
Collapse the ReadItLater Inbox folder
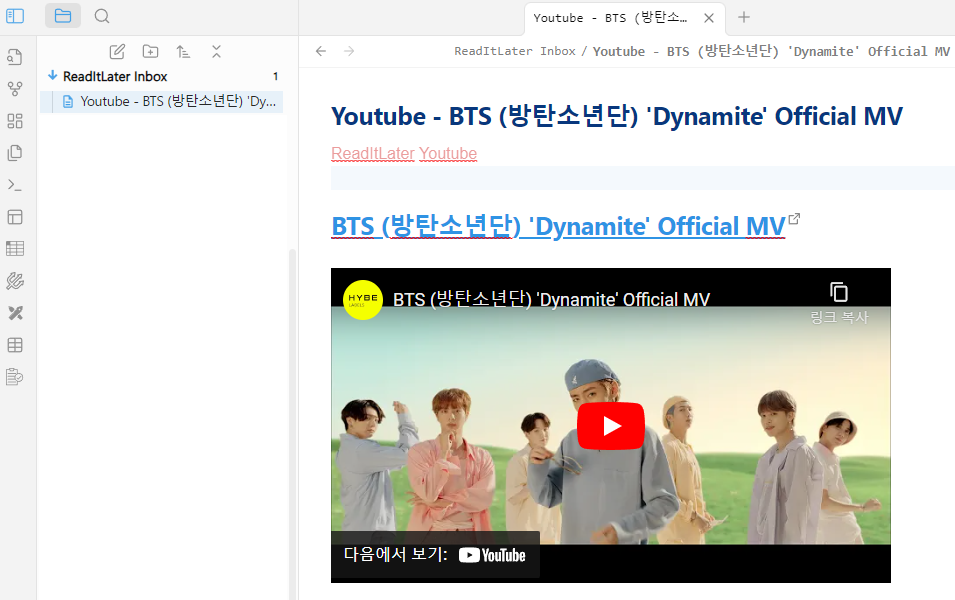coord(53,76)
